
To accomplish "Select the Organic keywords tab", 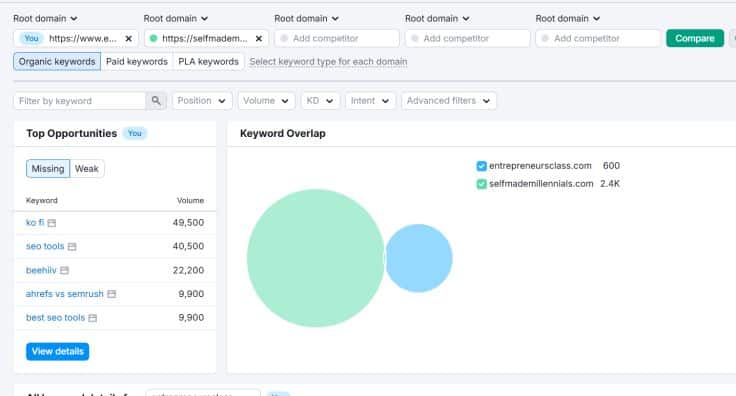I will [57, 62].
